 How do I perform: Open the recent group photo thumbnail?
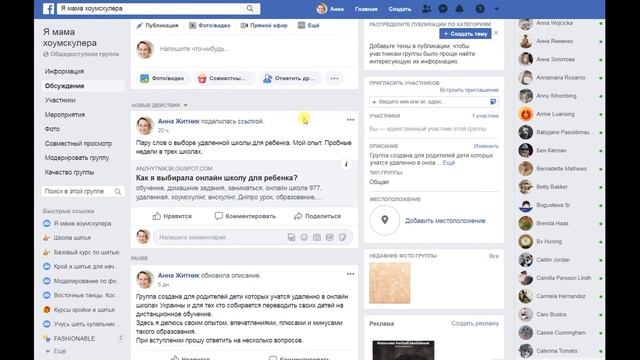389,283
